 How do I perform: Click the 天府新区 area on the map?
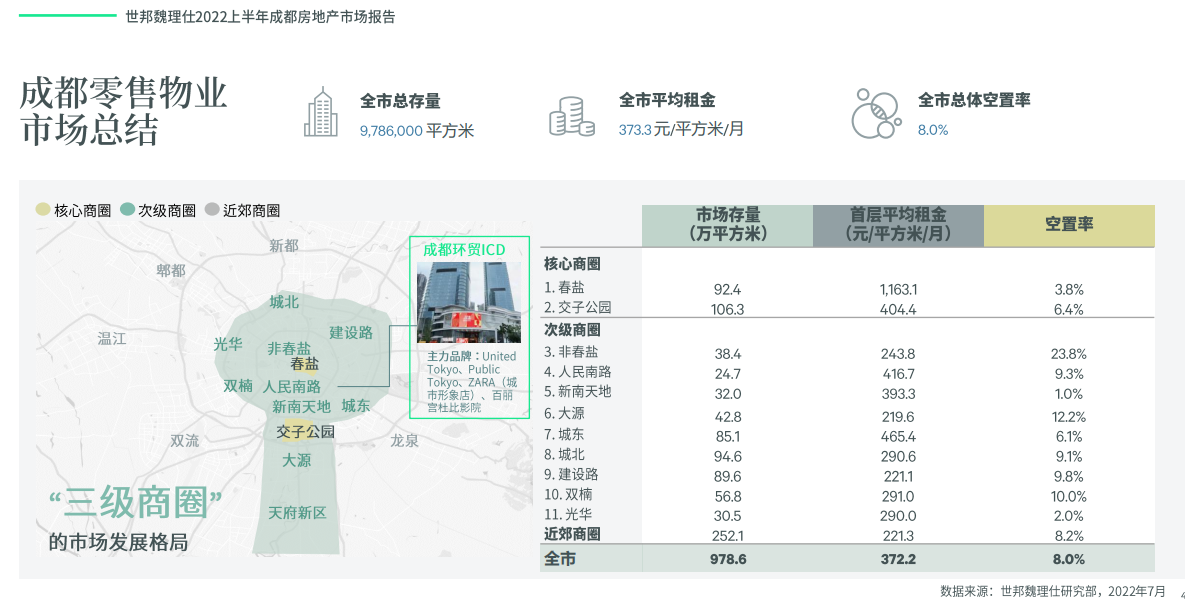click(297, 513)
